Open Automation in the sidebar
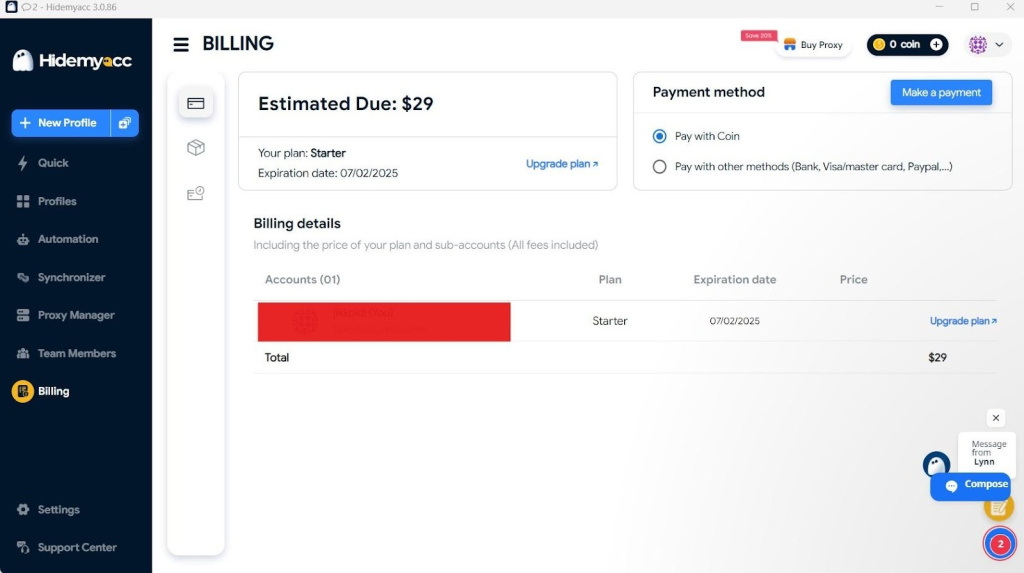Image resolution: width=1024 pixels, height=573 pixels. (x=67, y=239)
